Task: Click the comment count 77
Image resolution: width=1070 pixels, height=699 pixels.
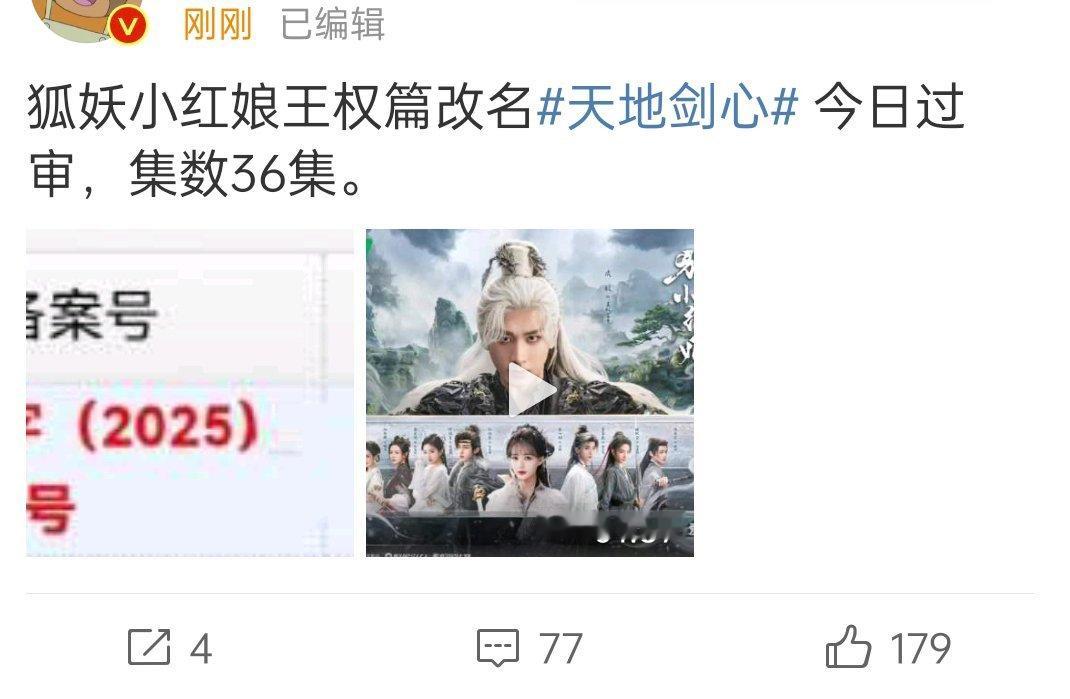Action: pos(560,648)
